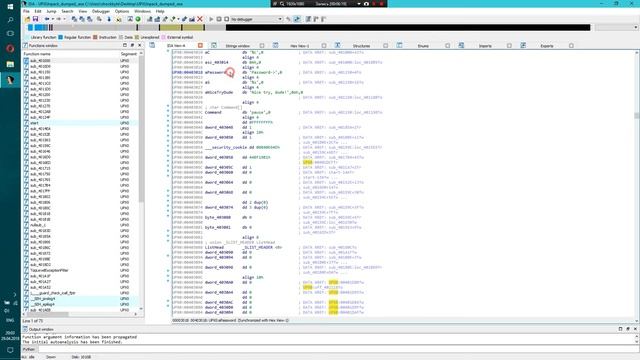Viewport: 640px width, 360px height.
Task: Switch to the Enums tab
Action: pyautogui.click(x=423, y=46)
